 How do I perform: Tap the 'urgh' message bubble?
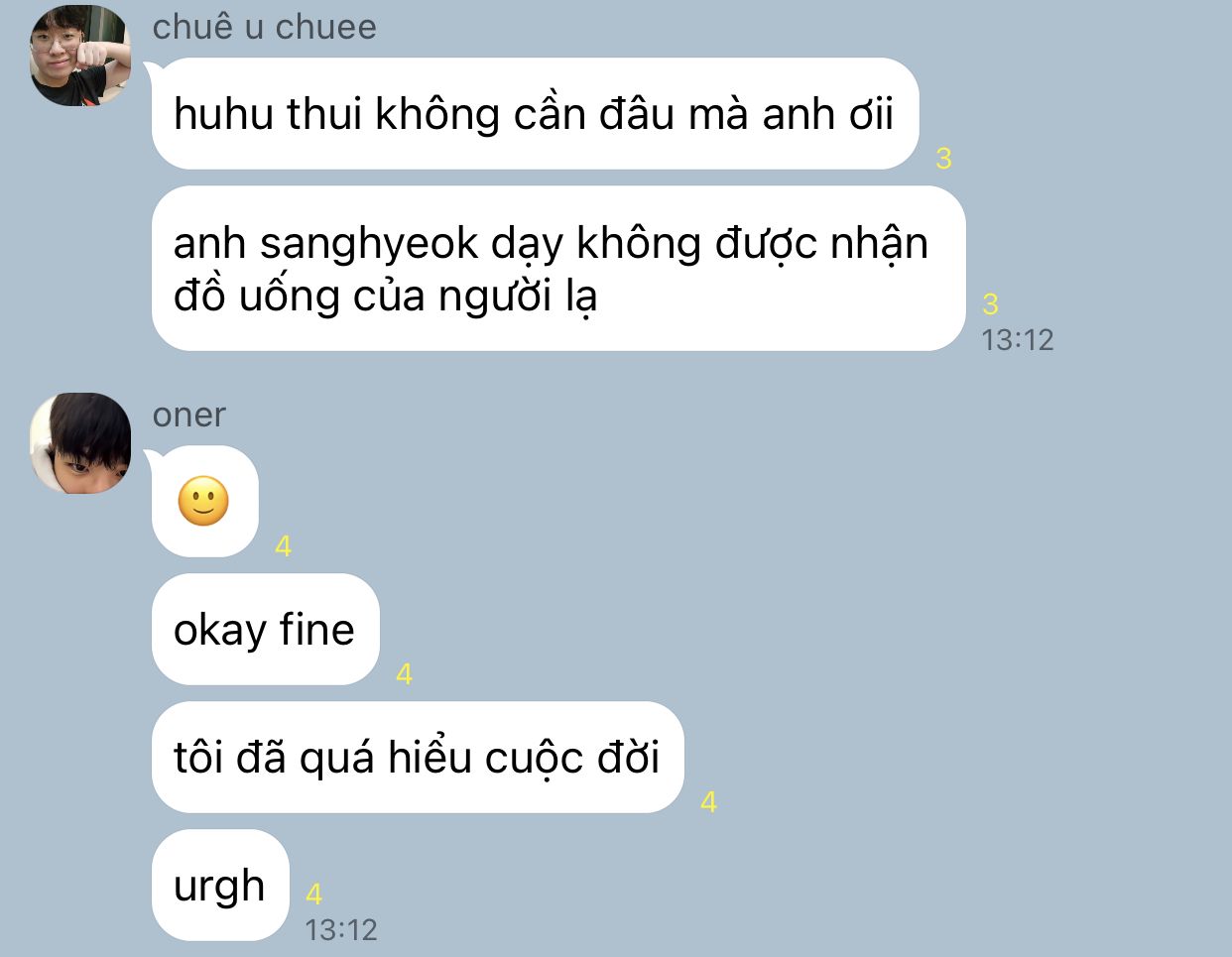pyautogui.click(x=220, y=886)
